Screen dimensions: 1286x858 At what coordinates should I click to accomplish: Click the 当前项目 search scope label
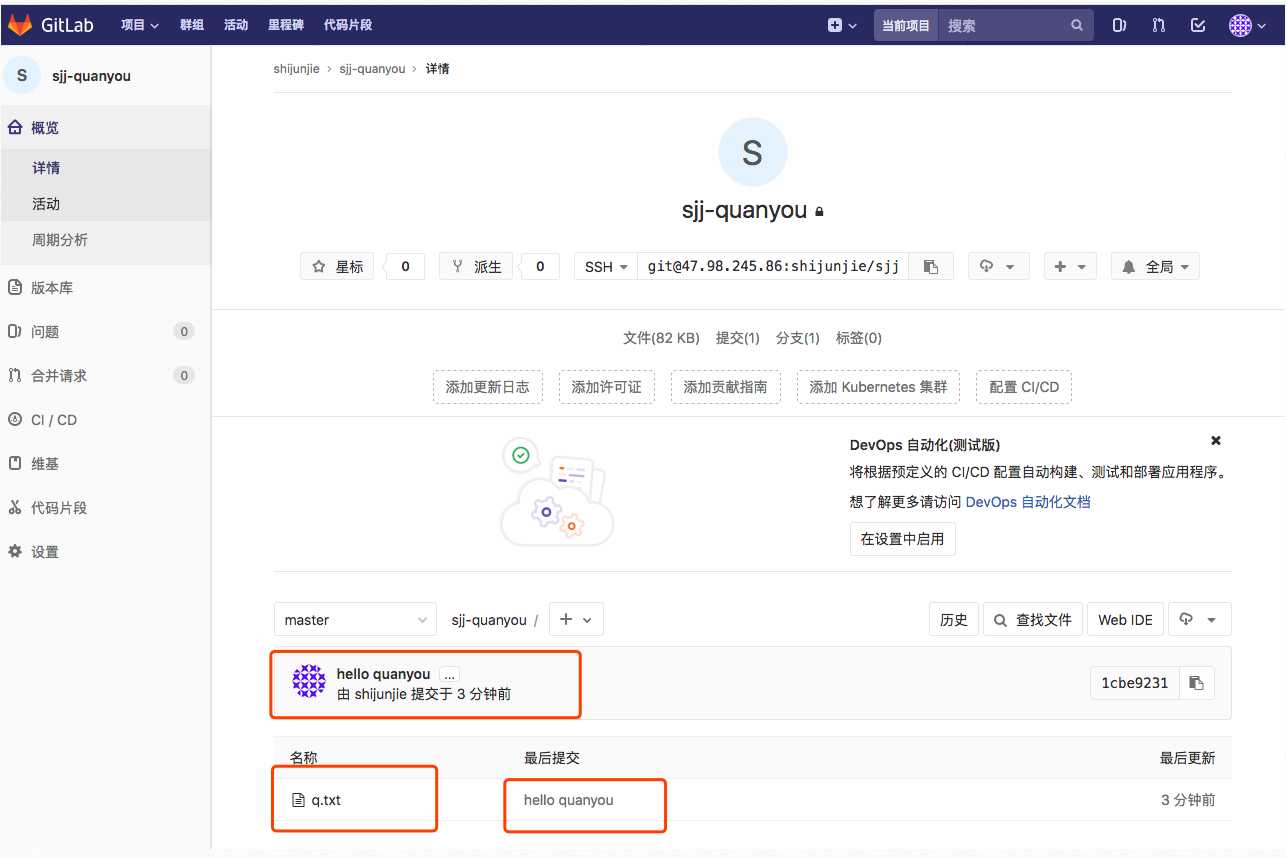tap(906, 26)
